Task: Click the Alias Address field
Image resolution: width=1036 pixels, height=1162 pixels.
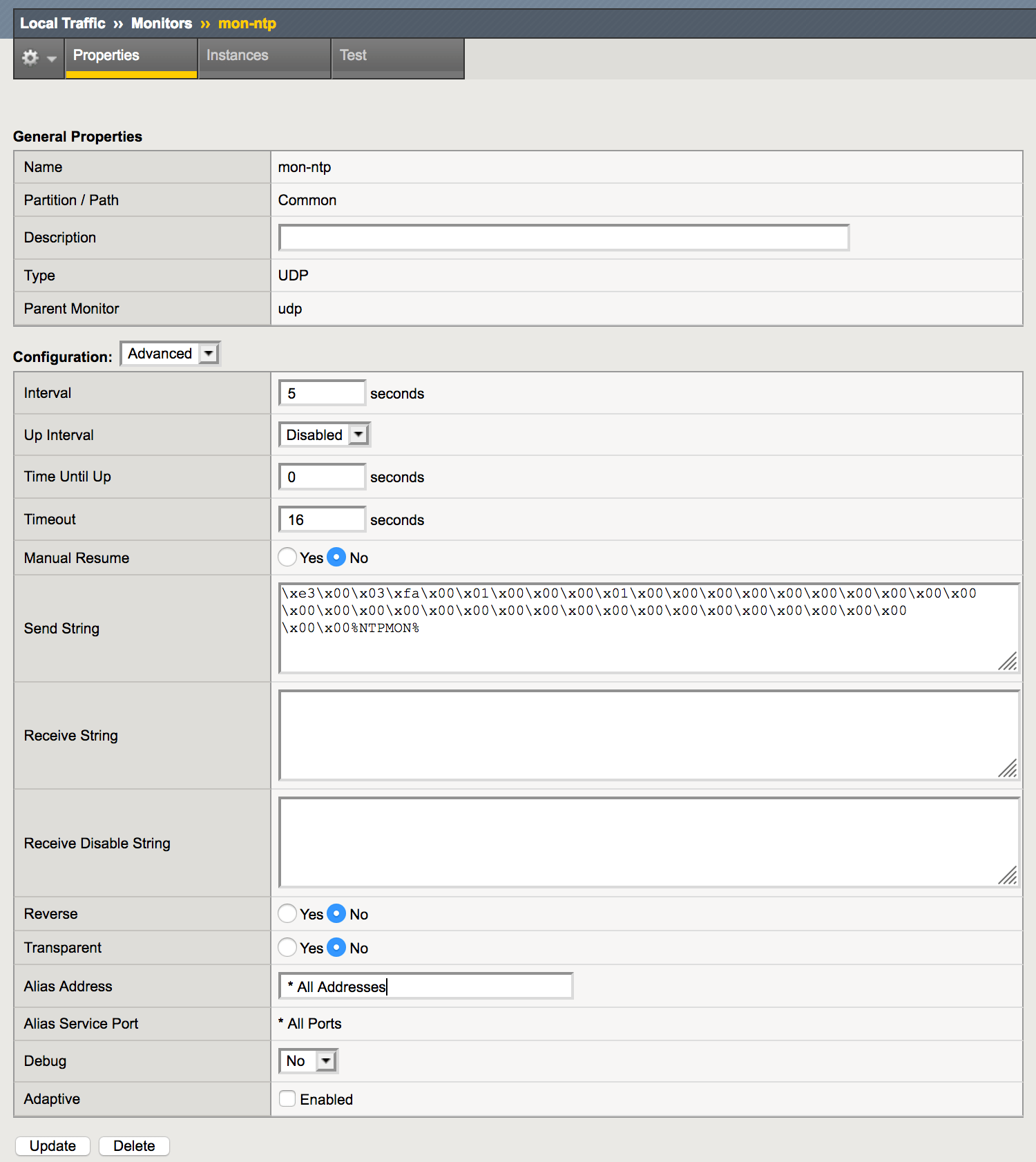Action: click(x=425, y=987)
